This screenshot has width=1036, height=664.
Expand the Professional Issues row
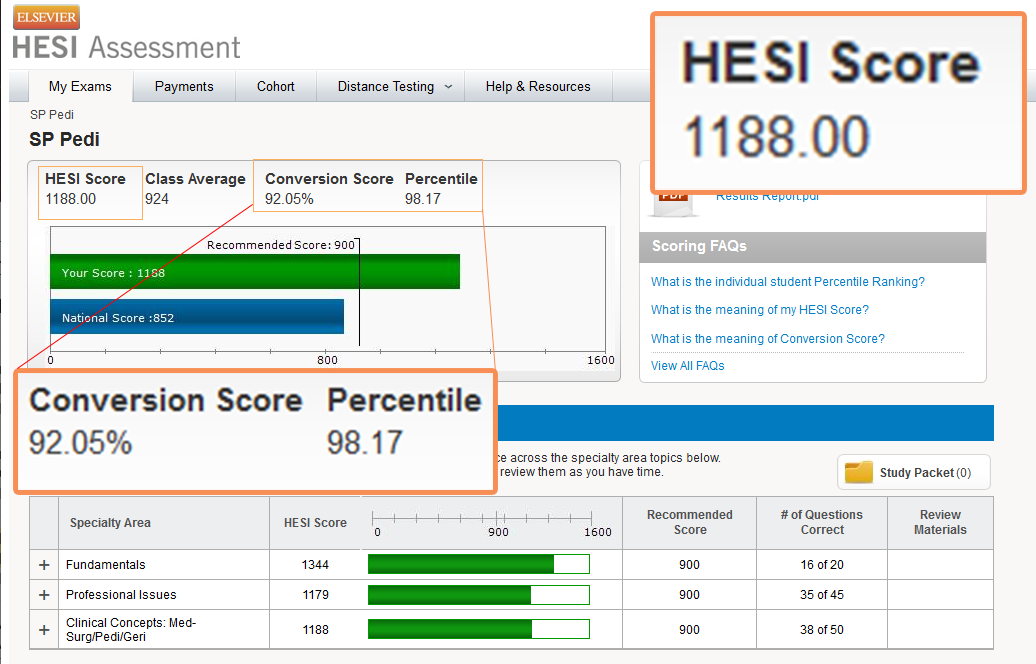point(44,595)
